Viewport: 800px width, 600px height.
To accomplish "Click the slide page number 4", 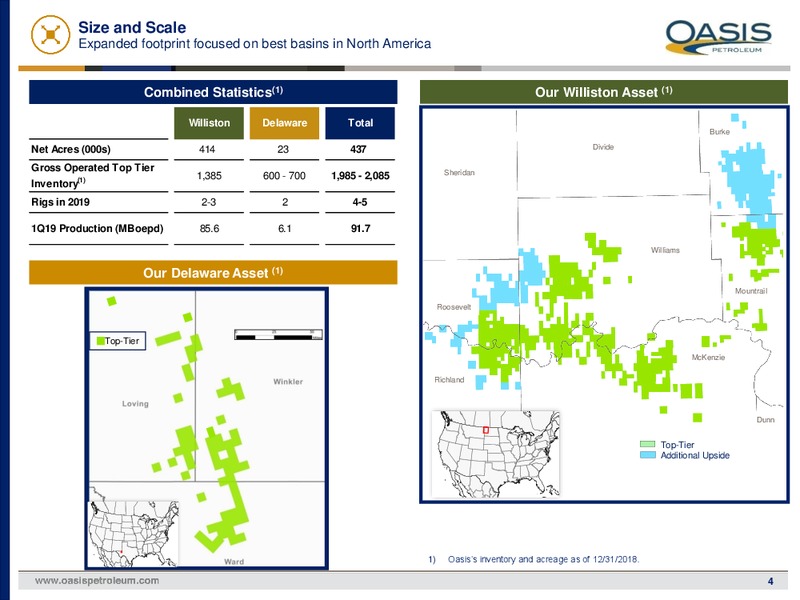I will [770, 581].
